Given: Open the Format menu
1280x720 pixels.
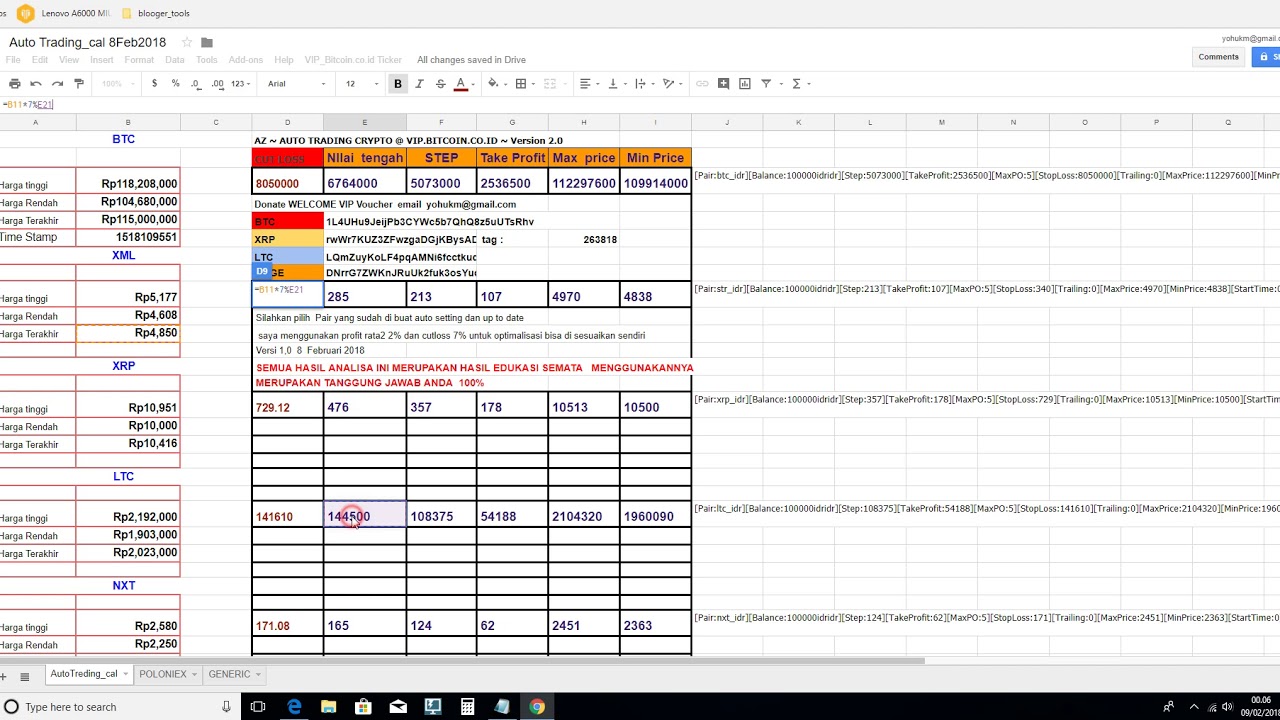Looking at the screenshot, I should coord(139,60).
